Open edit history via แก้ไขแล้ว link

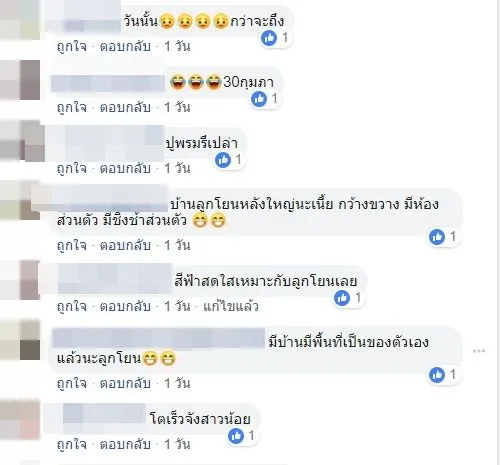coord(231,306)
